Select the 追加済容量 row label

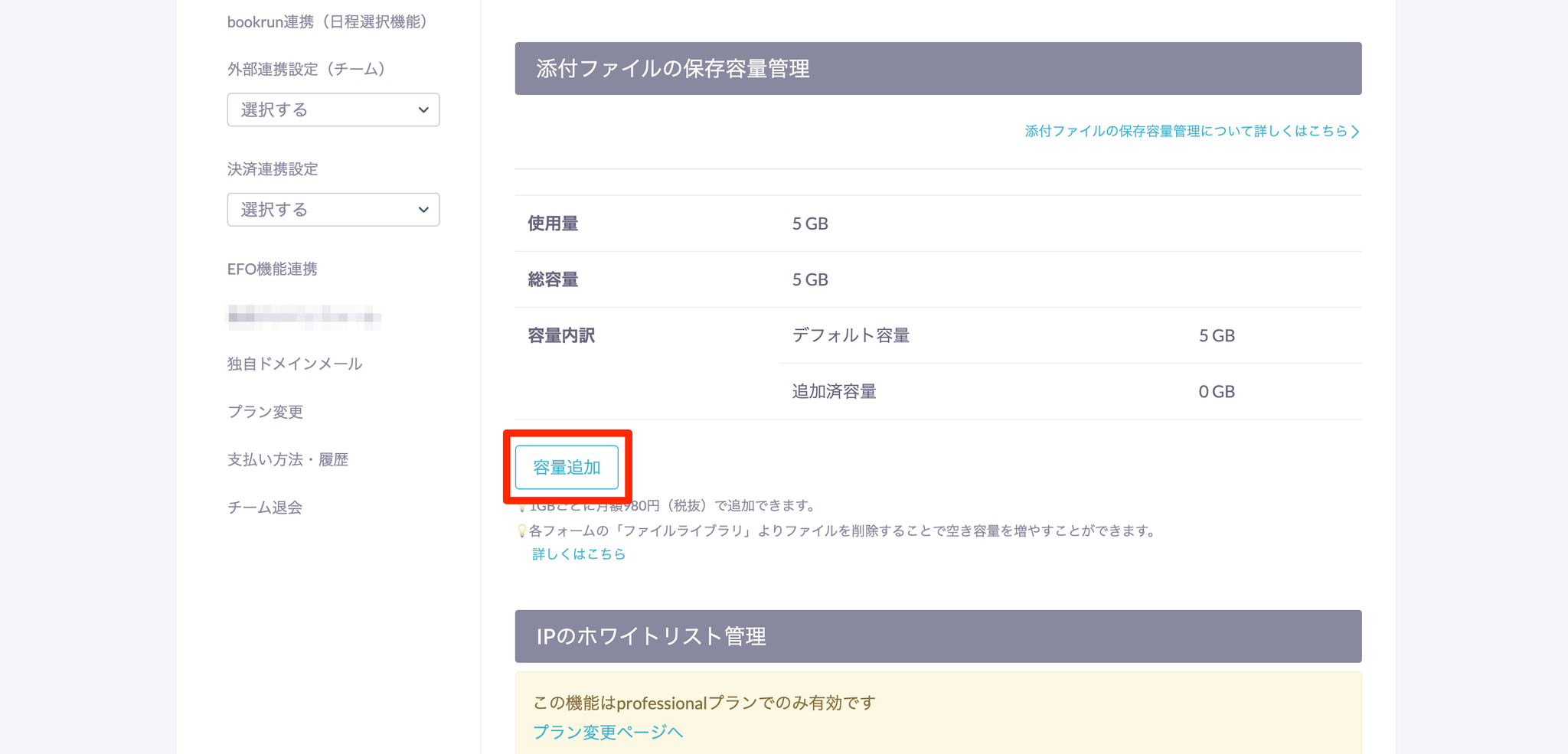click(834, 392)
